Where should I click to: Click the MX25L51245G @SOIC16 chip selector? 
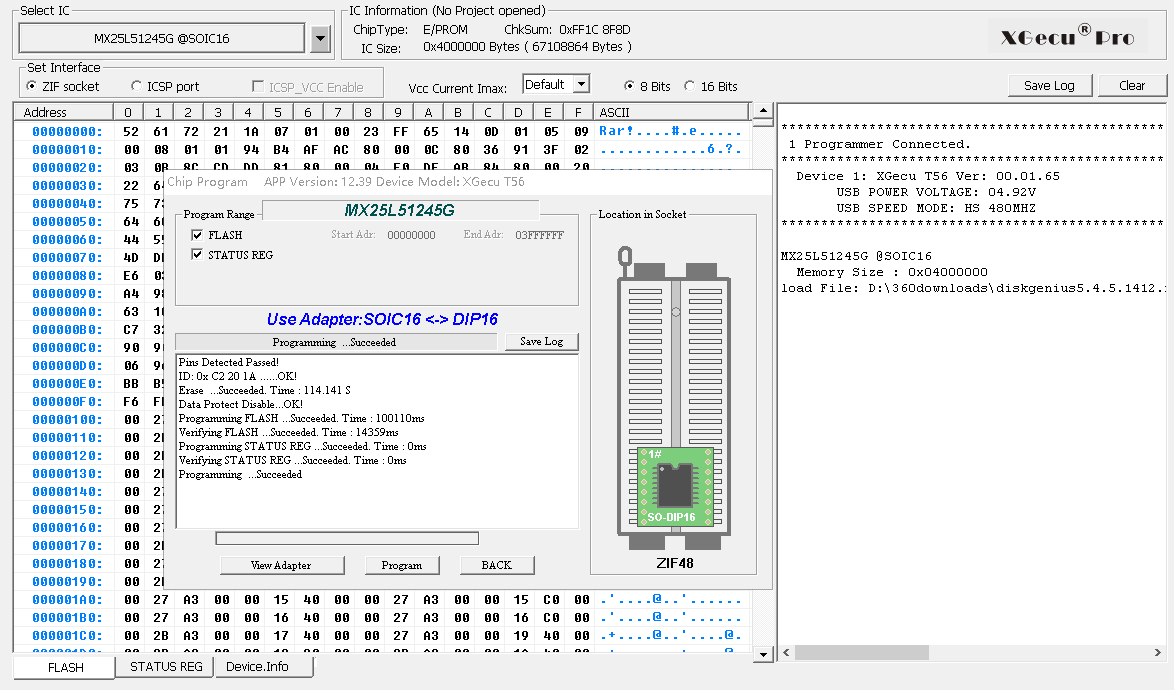pyautogui.click(x=162, y=39)
